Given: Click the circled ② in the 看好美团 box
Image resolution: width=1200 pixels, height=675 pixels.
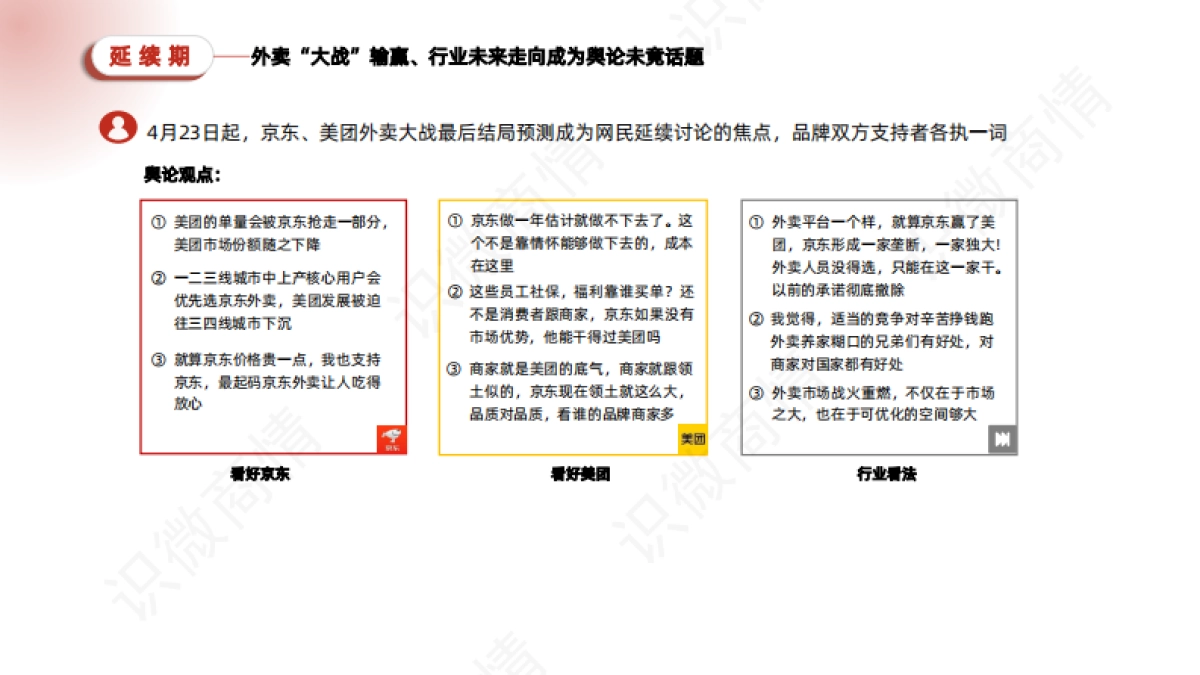Looking at the screenshot, I should pyautogui.click(x=455, y=292).
